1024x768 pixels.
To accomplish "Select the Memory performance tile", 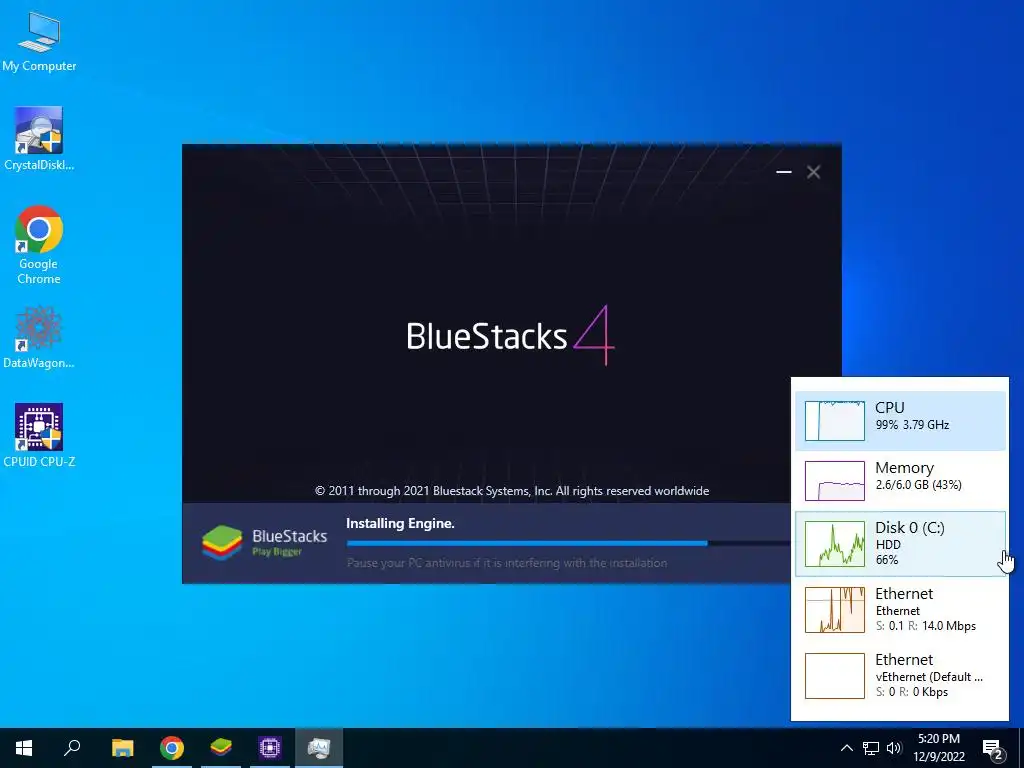I will coord(900,481).
